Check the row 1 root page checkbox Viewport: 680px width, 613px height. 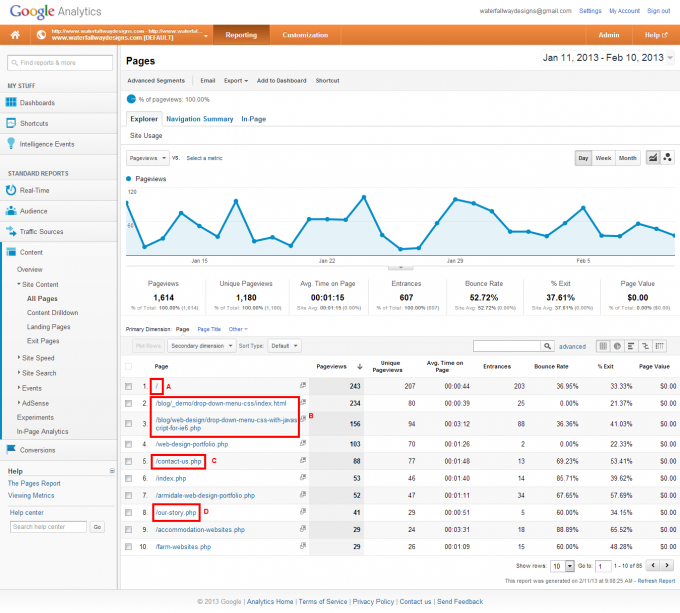tap(128, 386)
